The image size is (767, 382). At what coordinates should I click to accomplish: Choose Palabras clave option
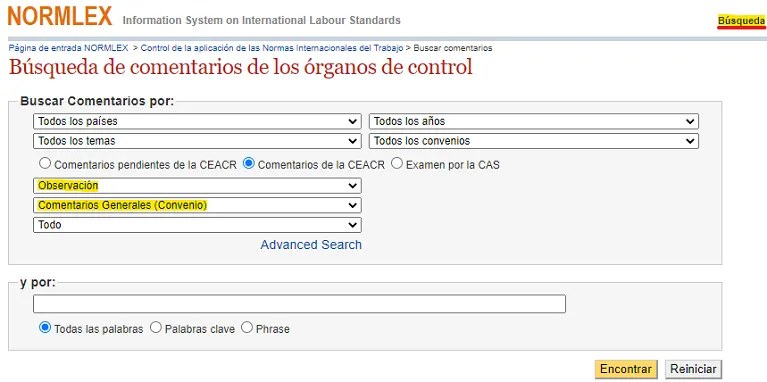[x=156, y=327]
